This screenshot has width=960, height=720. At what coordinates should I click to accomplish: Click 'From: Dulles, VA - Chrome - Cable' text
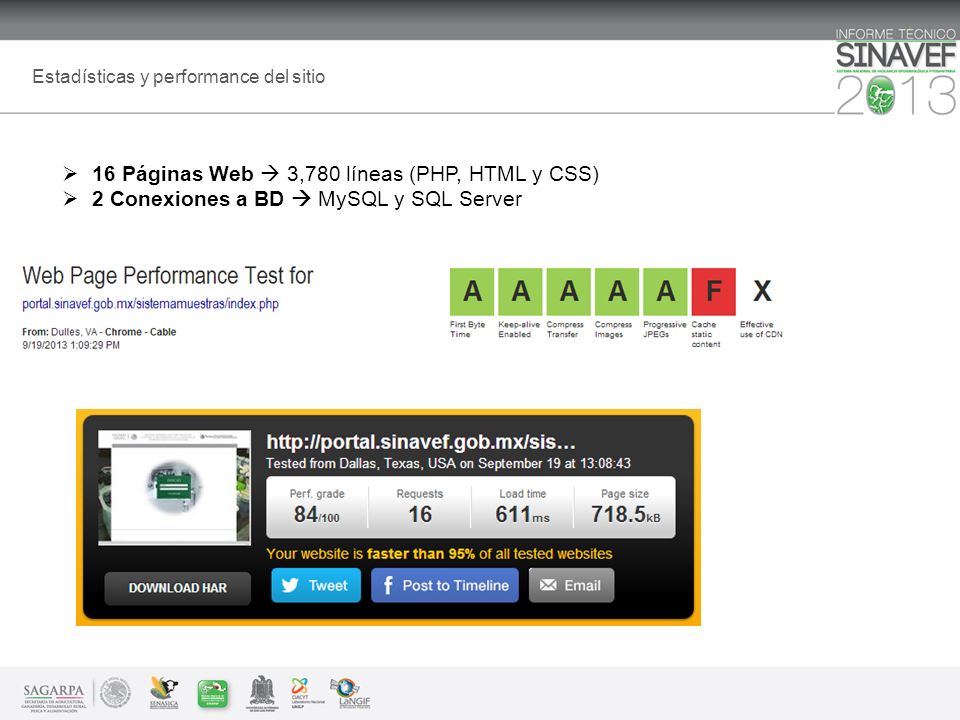pyautogui.click(x=99, y=332)
